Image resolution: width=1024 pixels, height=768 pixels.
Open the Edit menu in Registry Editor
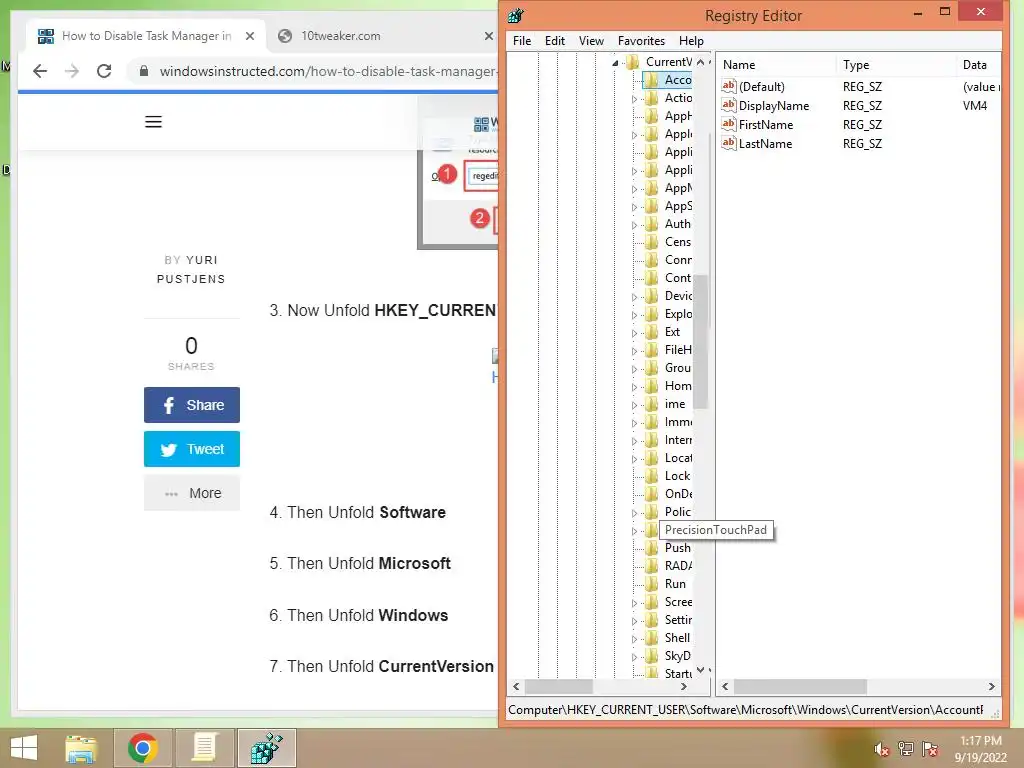tap(554, 40)
